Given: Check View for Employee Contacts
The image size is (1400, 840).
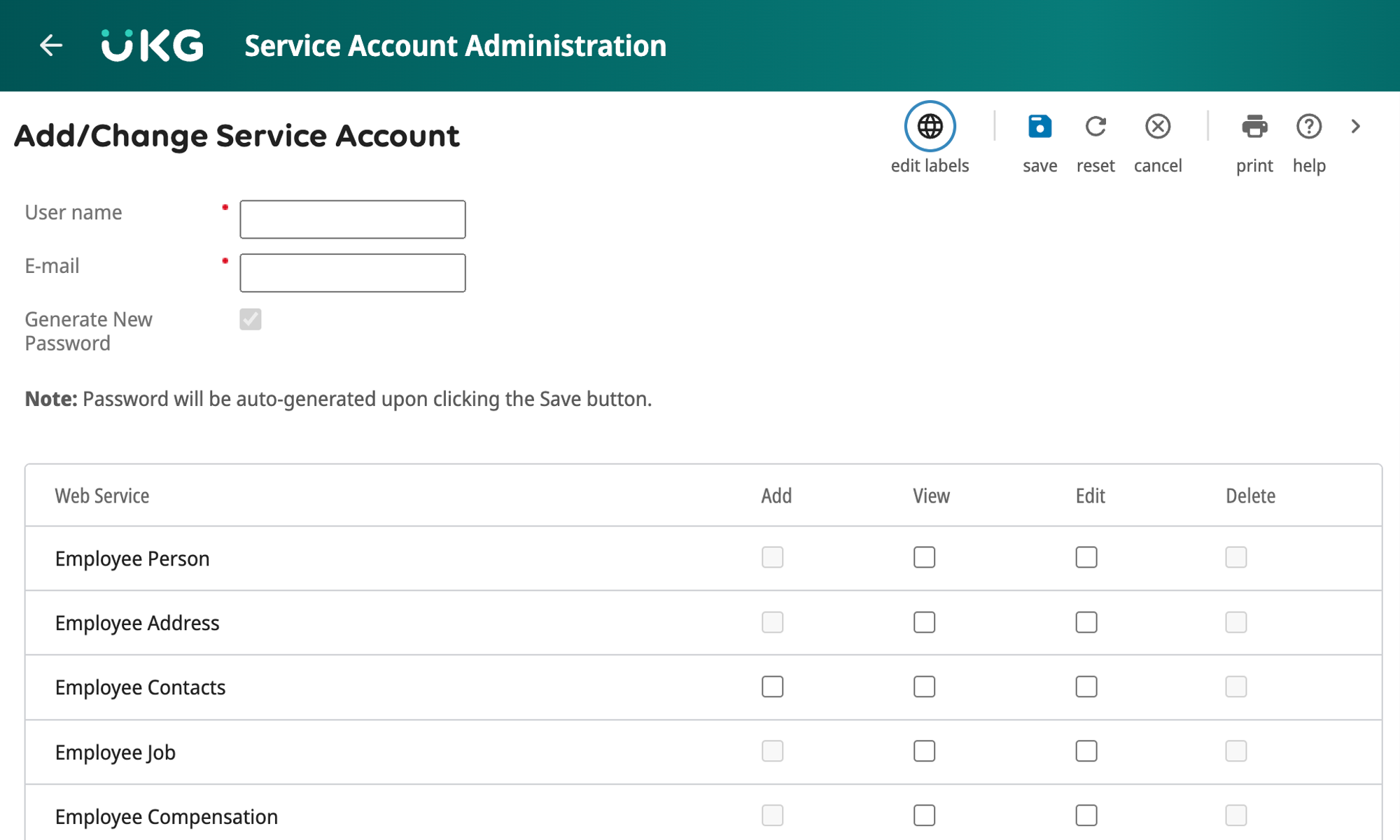Looking at the screenshot, I should 924,687.
